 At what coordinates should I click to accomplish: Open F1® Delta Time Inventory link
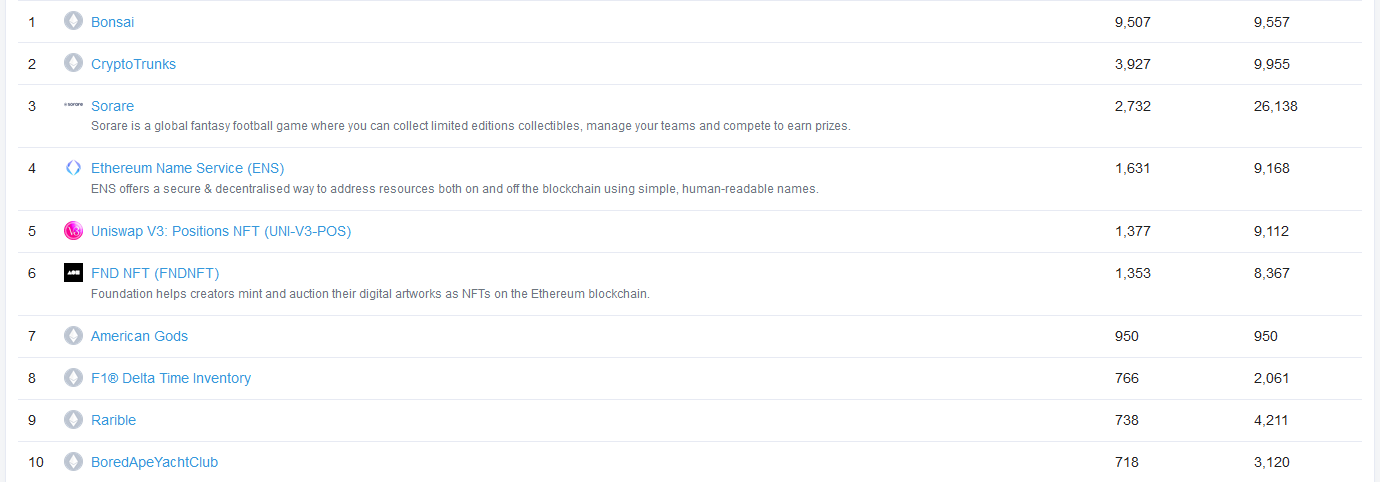click(171, 378)
